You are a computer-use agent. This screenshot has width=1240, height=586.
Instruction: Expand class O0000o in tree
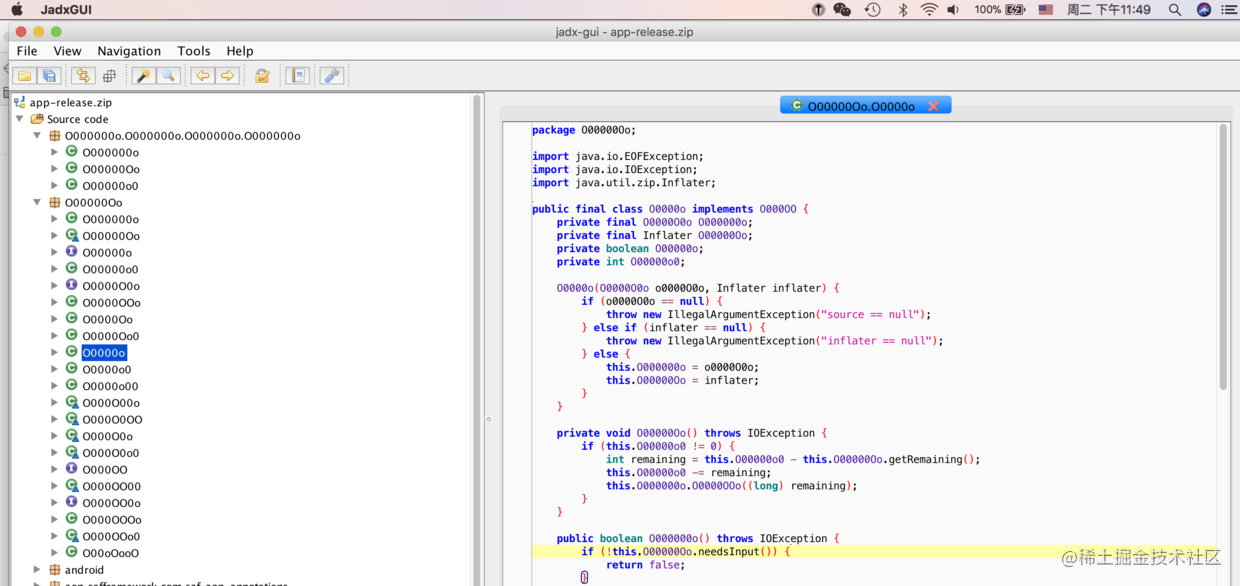pos(55,353)
